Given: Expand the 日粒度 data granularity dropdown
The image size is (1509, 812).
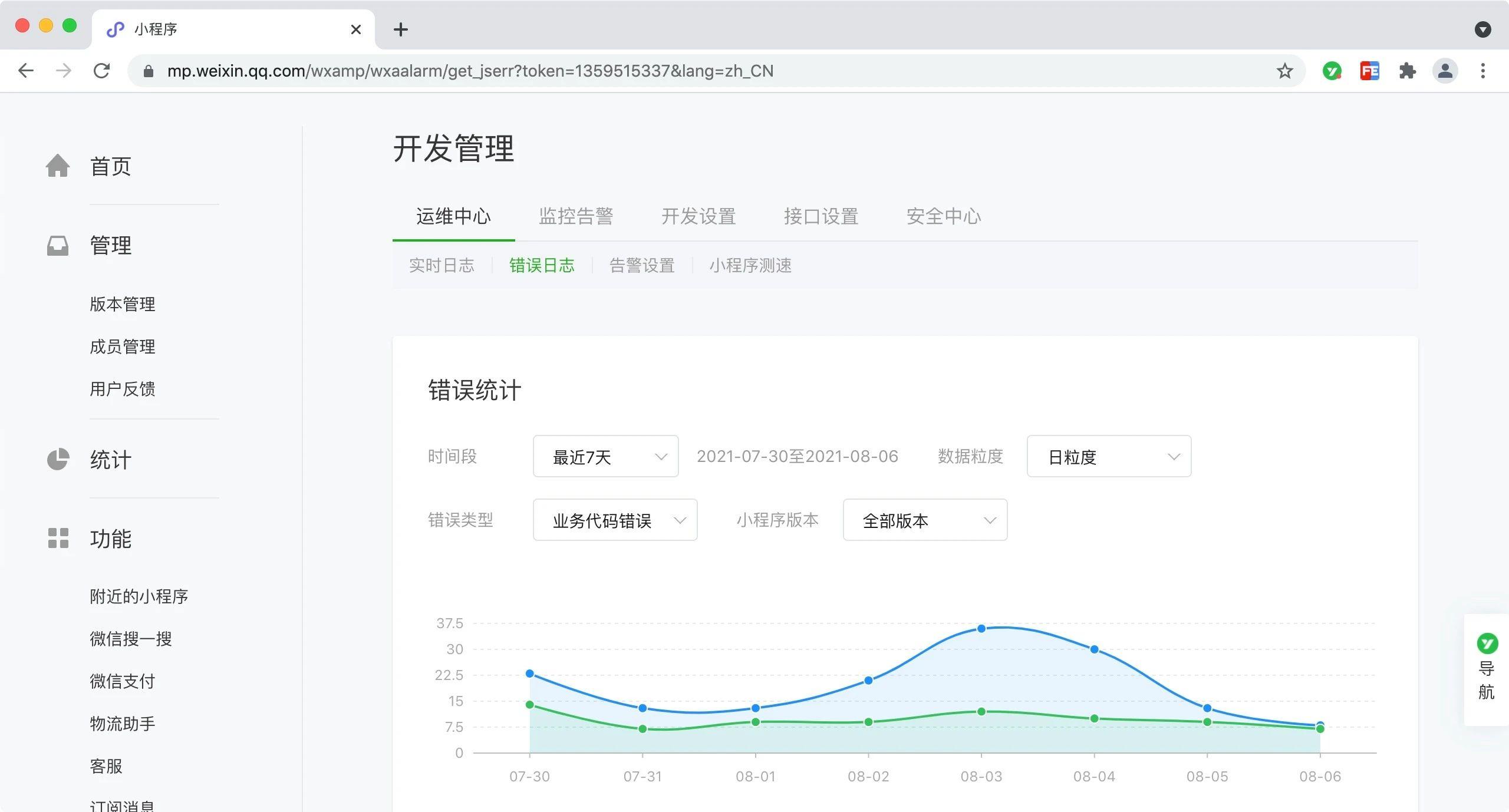Looking at the screenshot, I should tap(1108, 457).
